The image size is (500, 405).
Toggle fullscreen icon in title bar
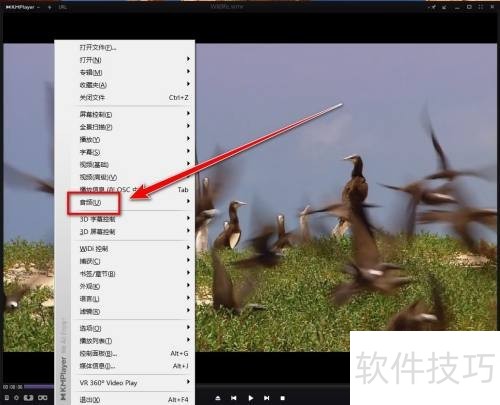pos(480,7)
